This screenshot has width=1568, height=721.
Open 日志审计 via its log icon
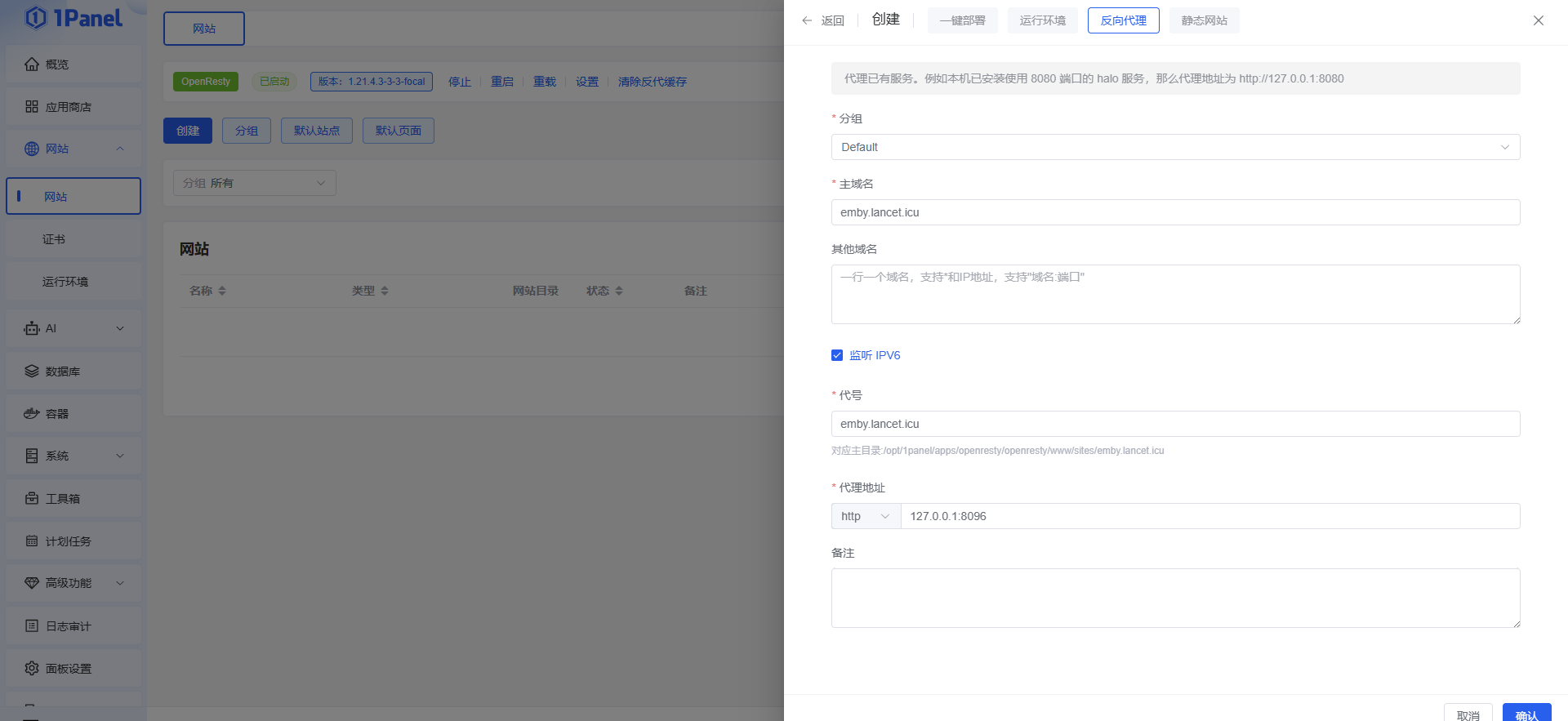[x=32, y=626]
